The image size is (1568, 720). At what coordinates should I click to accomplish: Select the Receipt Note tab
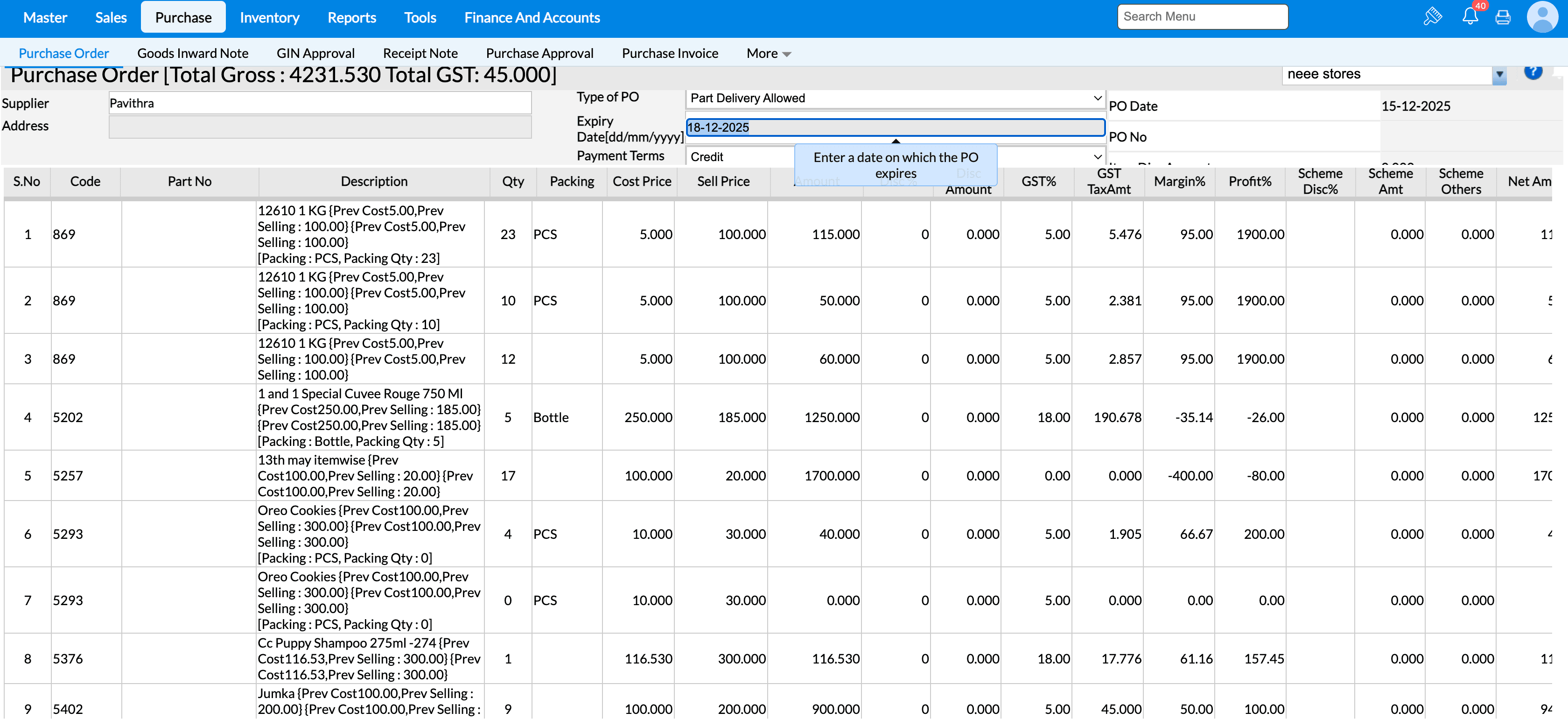420,54
